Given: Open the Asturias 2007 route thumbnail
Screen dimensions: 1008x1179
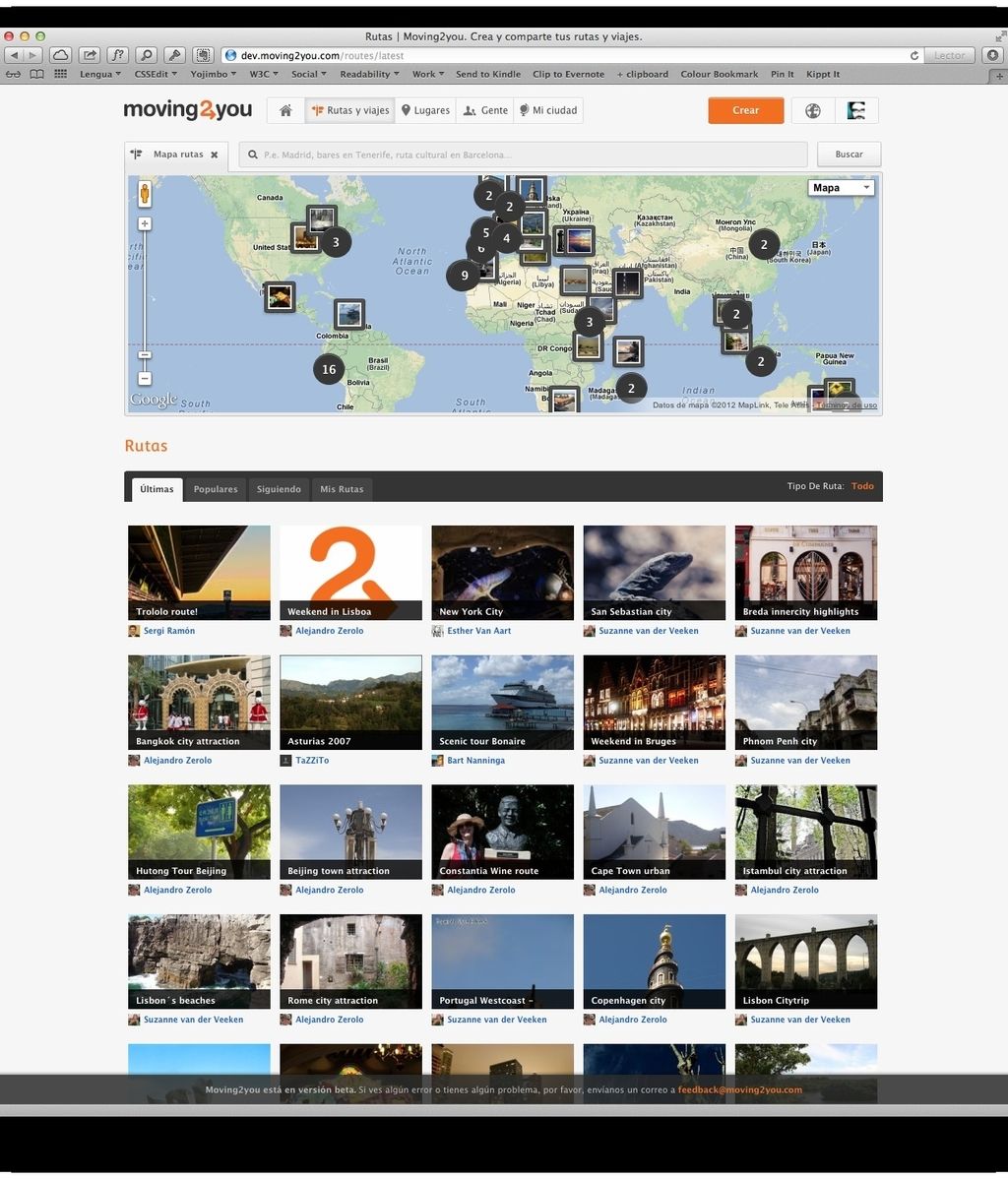Looking at the screenshot, I should 350,703.
